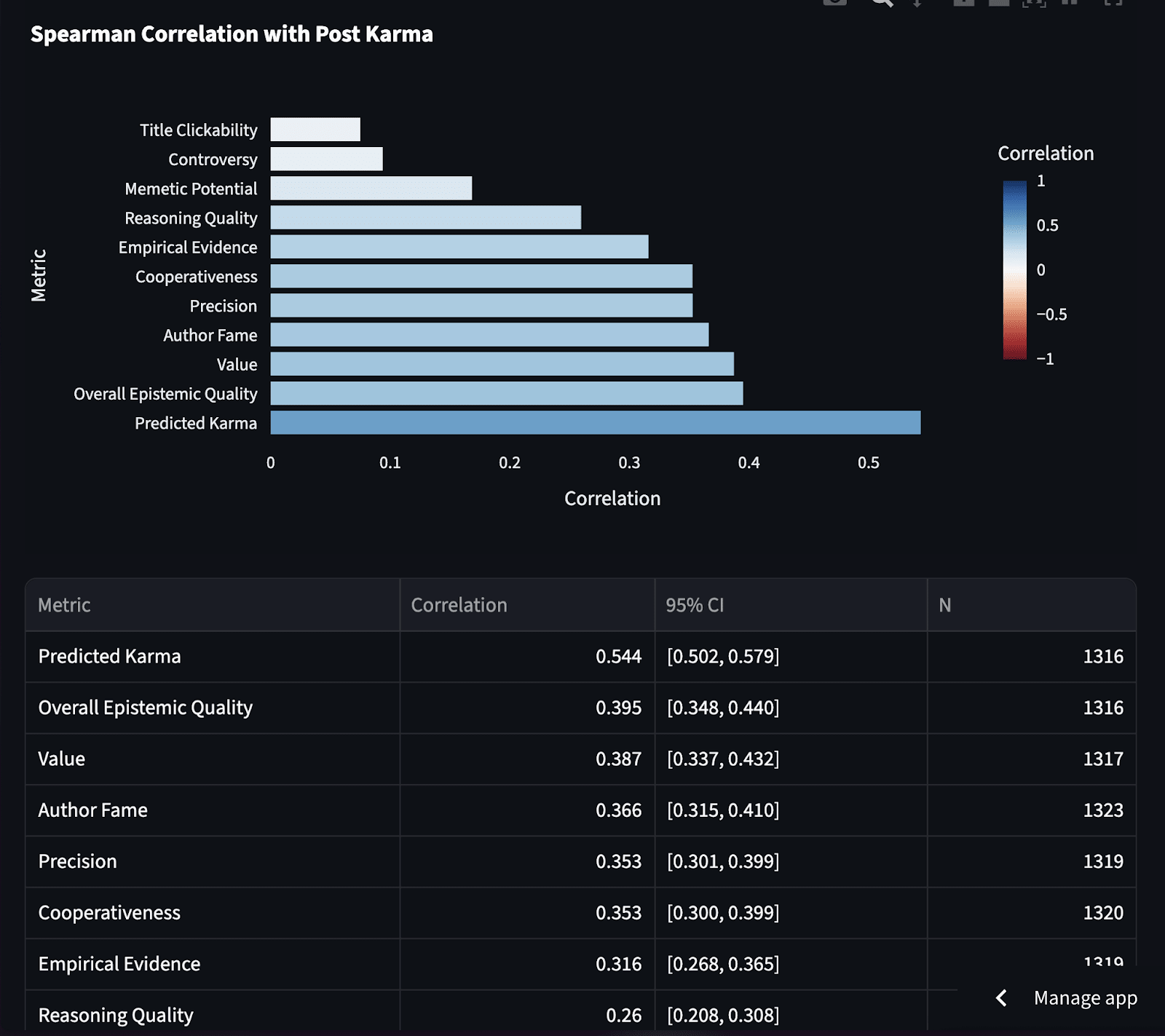Click the Correlation color scale gradient bar

[1014, 270]
